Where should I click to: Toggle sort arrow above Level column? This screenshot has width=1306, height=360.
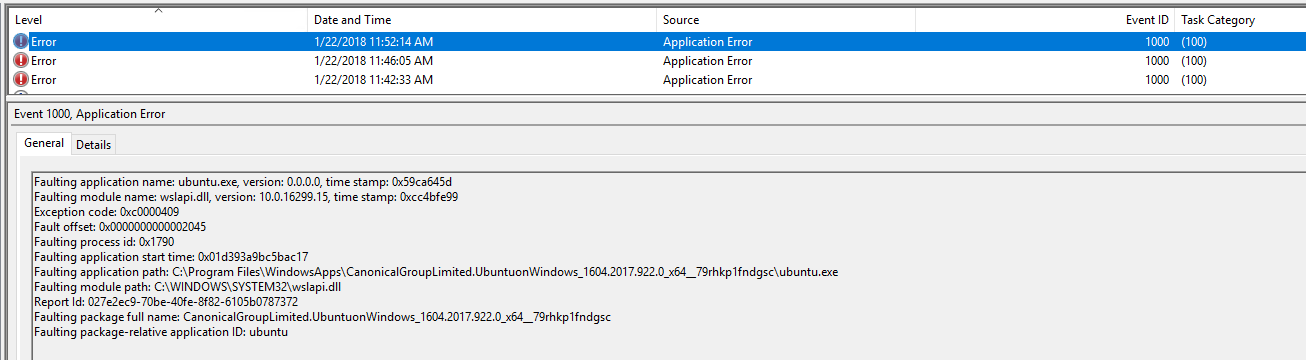click(x=158, y=11)
